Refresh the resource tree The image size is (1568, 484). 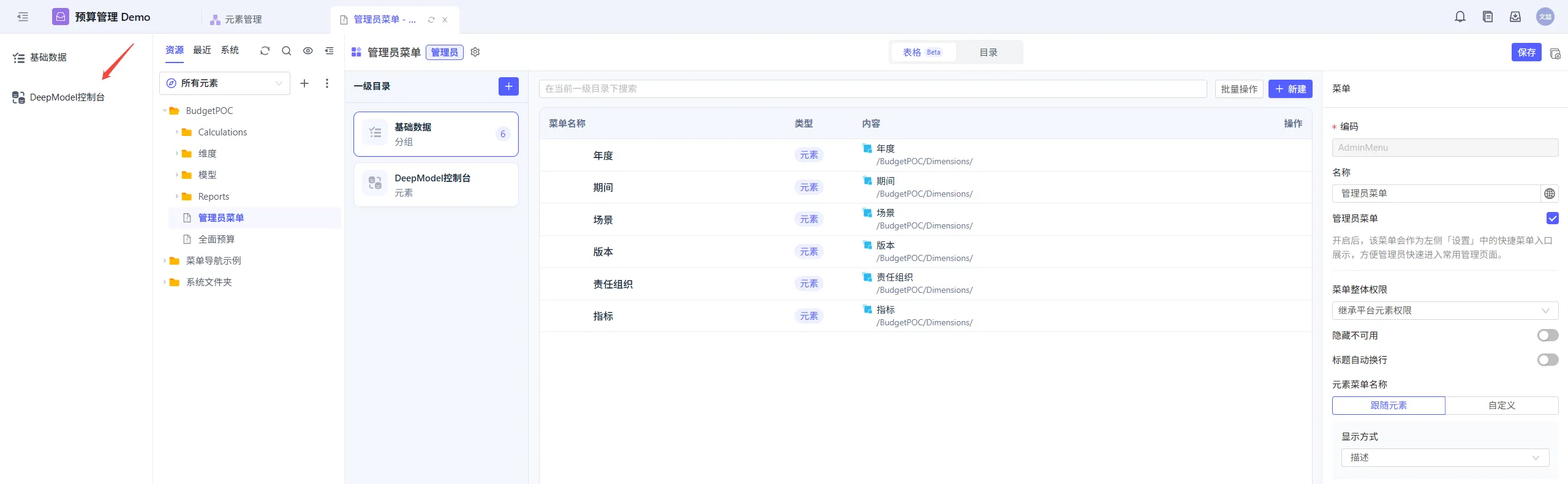click(x=265, y=51)
